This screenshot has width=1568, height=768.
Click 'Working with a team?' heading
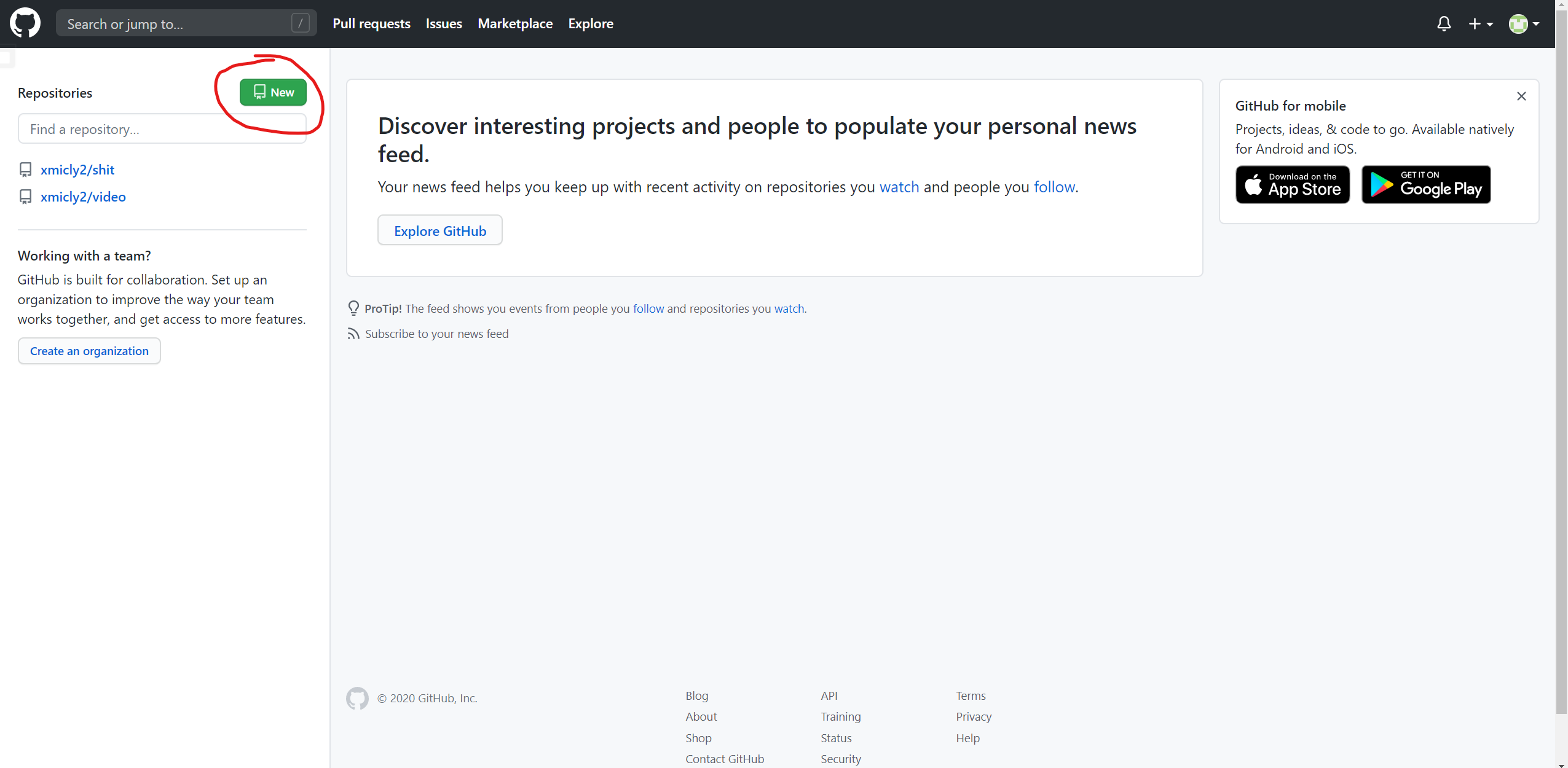tap(84, 256)
